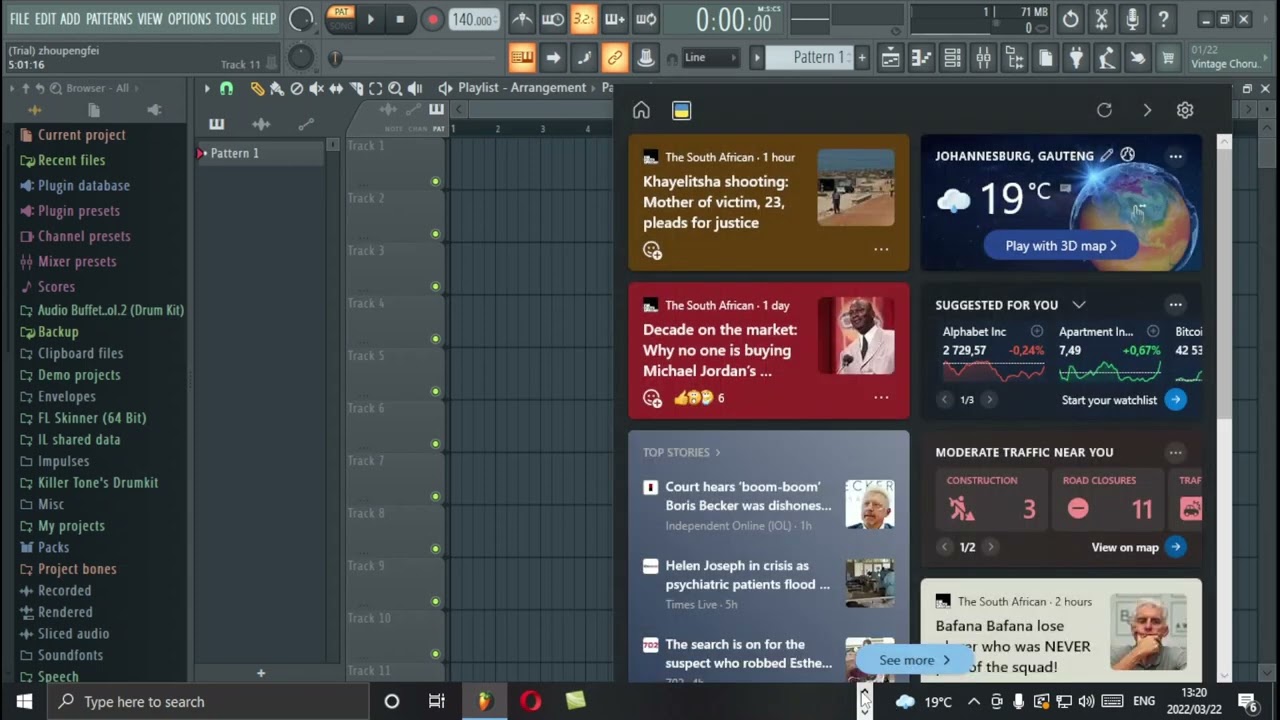This screenshot has height=720, width=1280.
Task: Select the Slice tool in Playlist
Action: tap(356, 88)
